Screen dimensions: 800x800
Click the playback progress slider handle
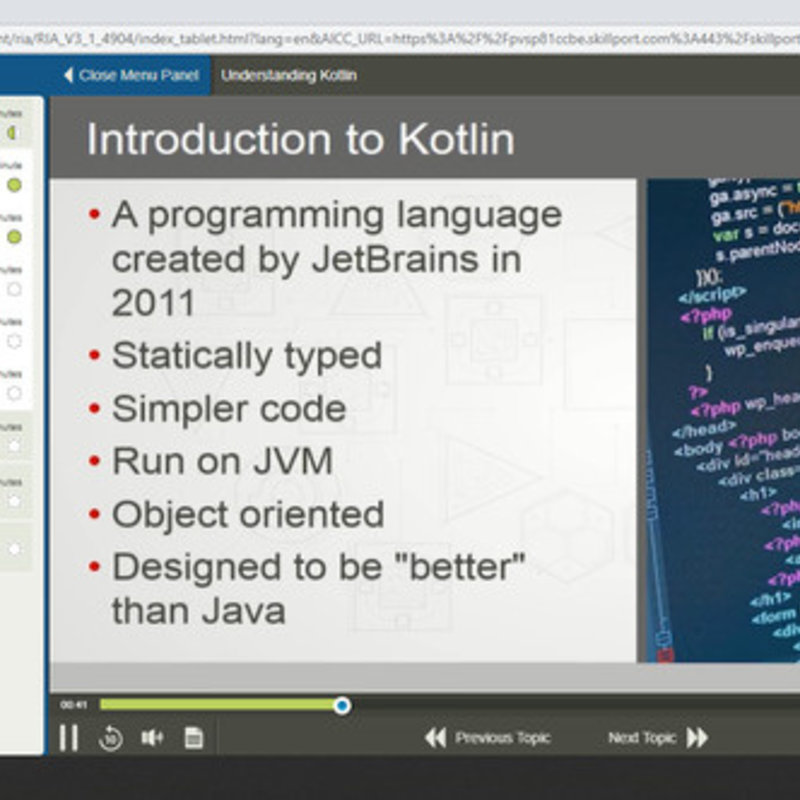point(342,706)
